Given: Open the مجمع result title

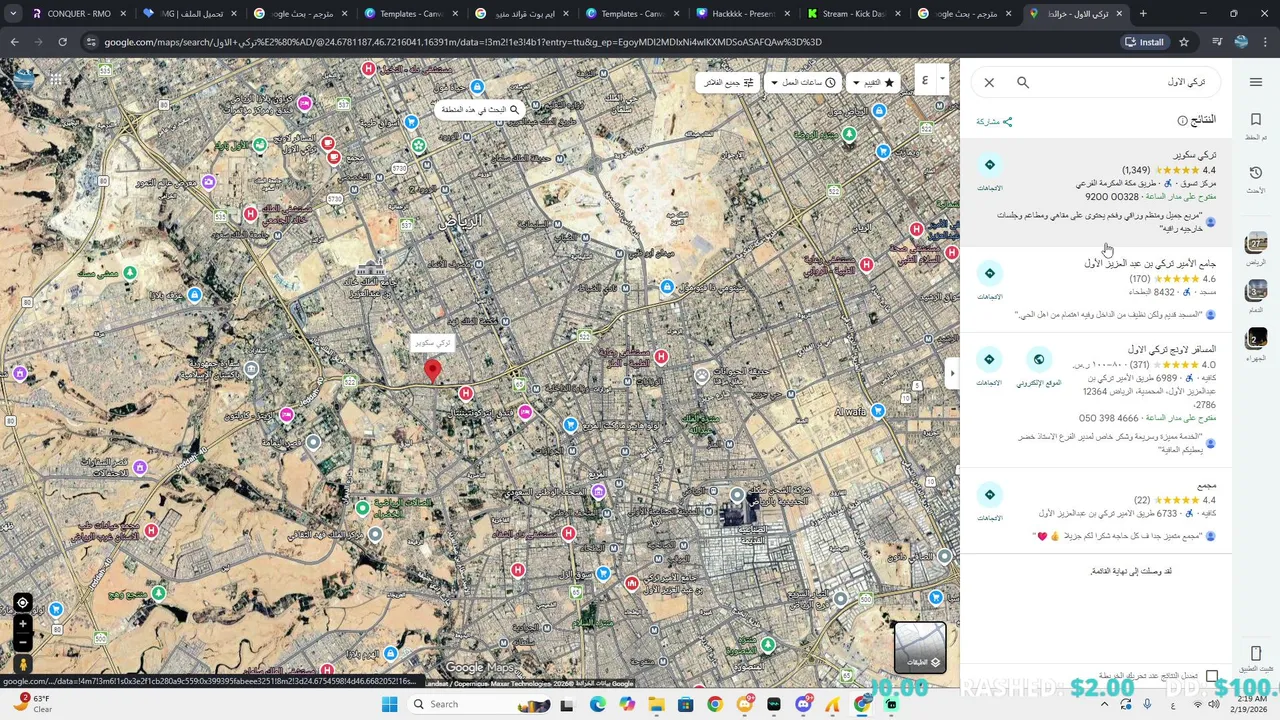Looking at the screenshot, I should [x=1206, y=485].
